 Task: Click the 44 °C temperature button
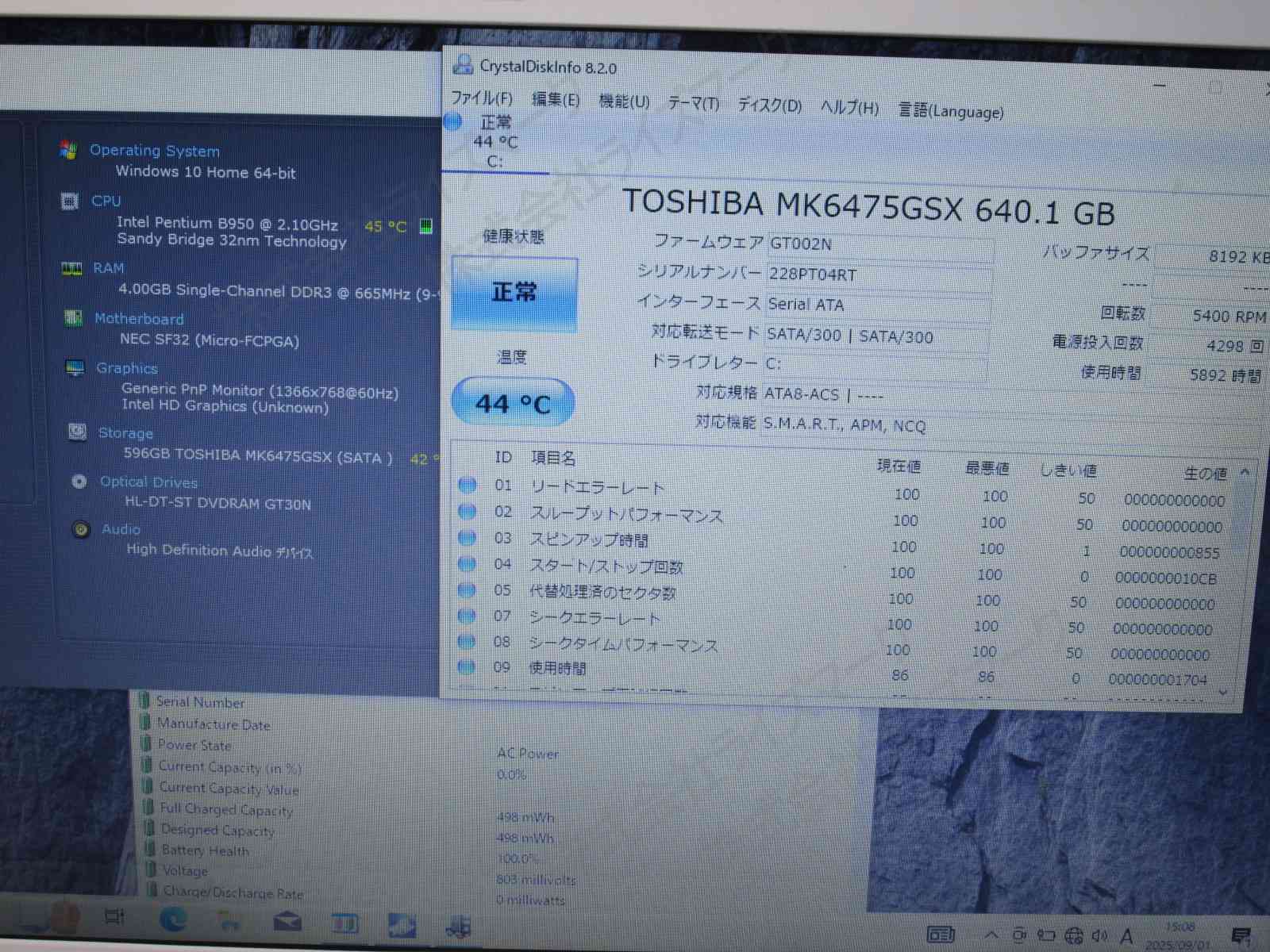513,404
